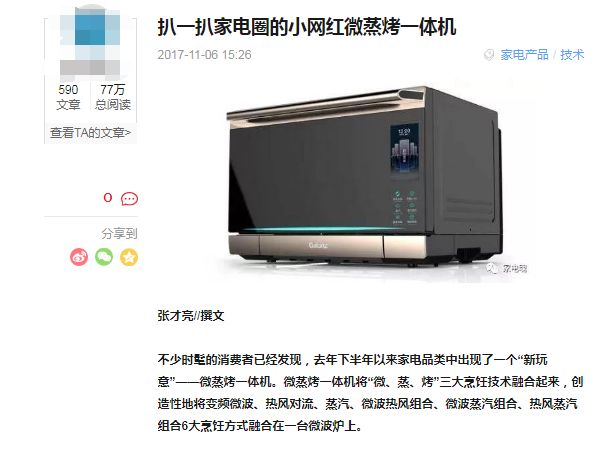Open the 家电产品 category link
This screenshot has width=597, height=450.
(524, 55)
